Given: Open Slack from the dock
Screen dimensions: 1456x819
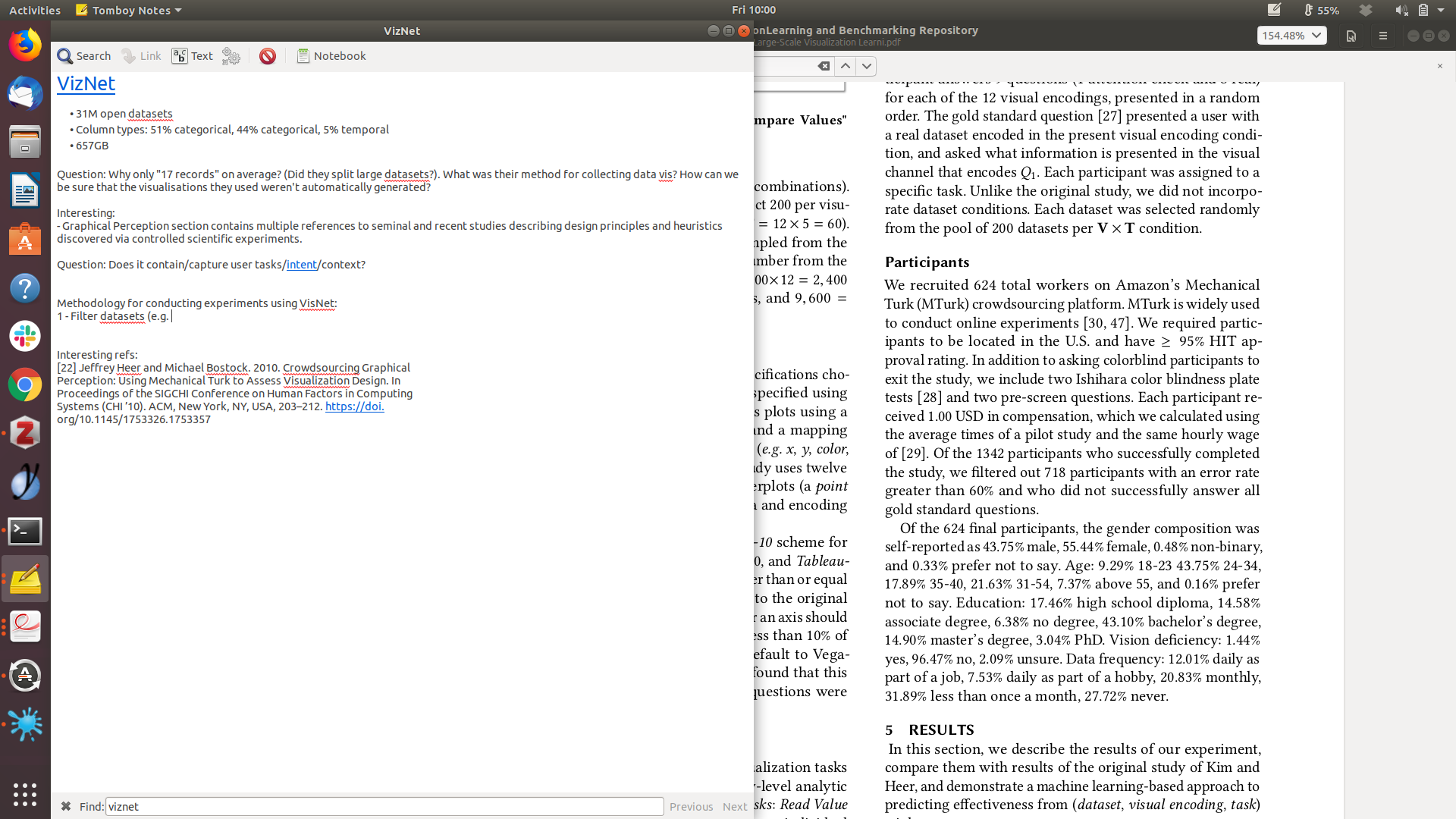Looking at the screenshot, I should 25,336.
